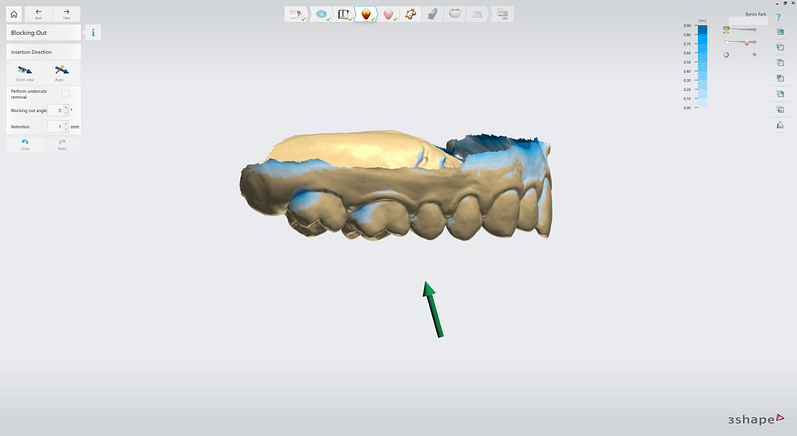Click the Back arrow button
Image resolution: width=797 pixels, height=436 pixels.
(38, 14)
